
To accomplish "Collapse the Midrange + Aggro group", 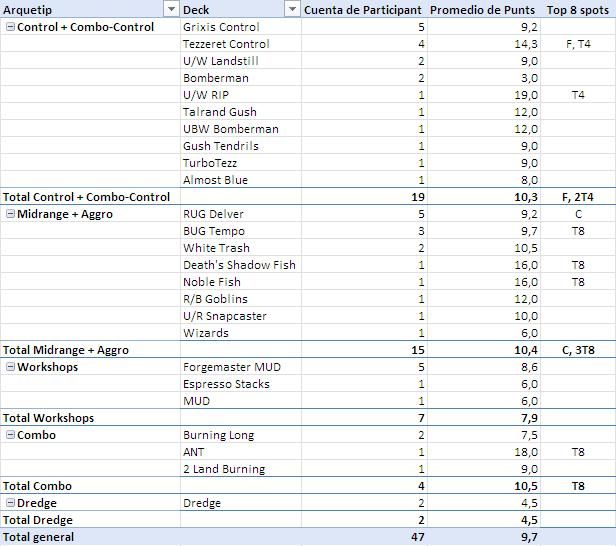I will coord(10,214).
